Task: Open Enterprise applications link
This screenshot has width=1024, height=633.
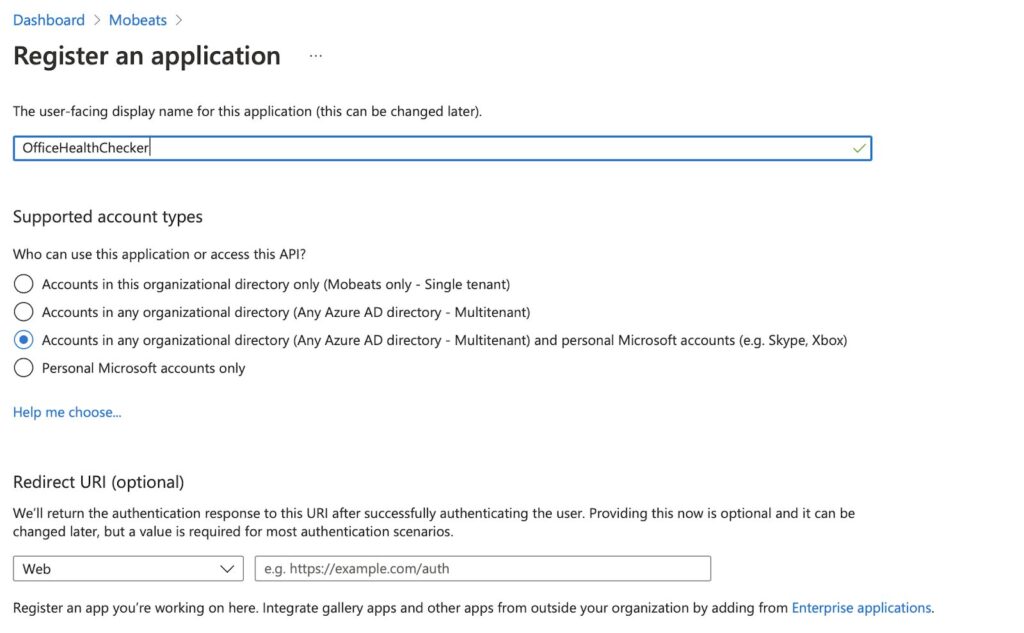Action: coord(861,608)
